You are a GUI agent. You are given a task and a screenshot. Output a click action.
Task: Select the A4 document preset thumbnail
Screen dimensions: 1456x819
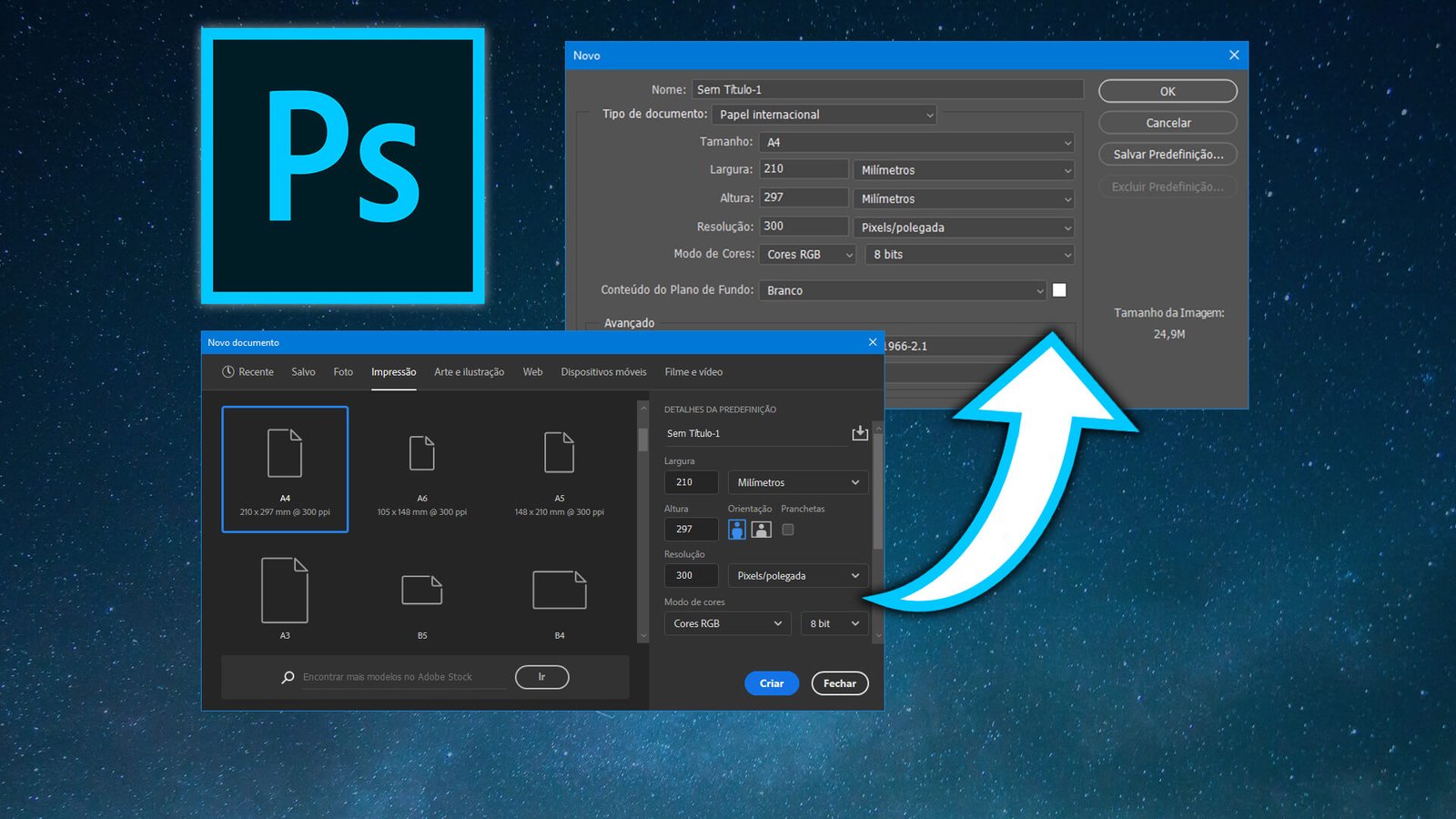pyautogui.click(x=285, y=469)
